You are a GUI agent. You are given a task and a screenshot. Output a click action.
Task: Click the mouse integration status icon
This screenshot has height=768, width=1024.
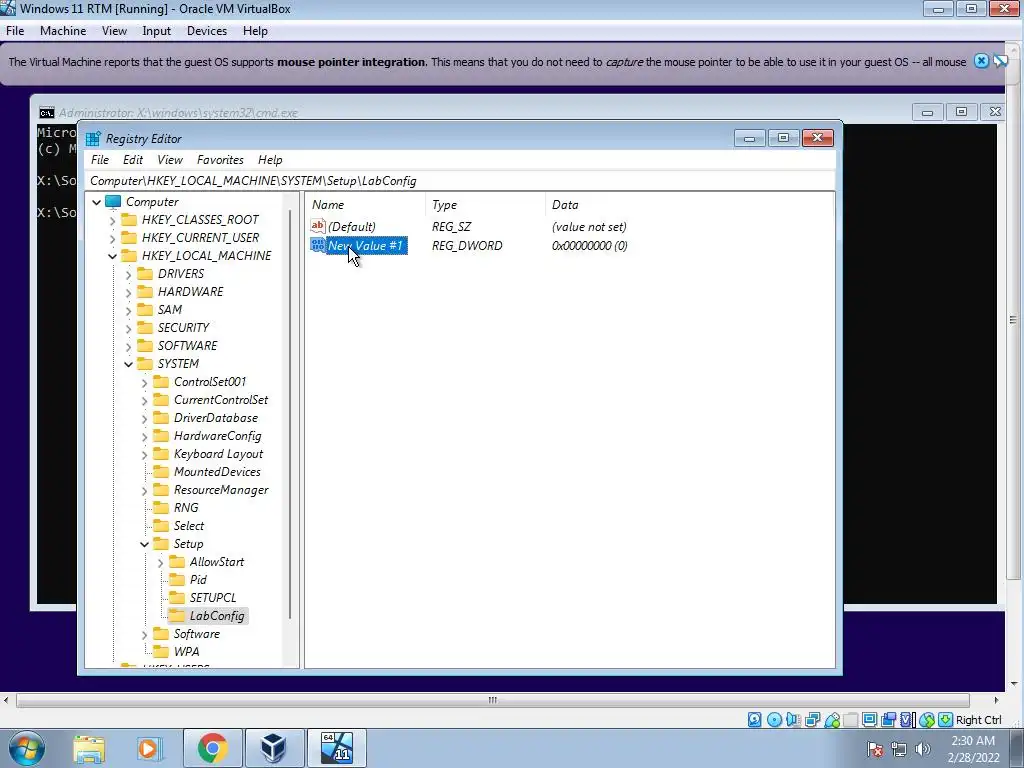point(927,720)
